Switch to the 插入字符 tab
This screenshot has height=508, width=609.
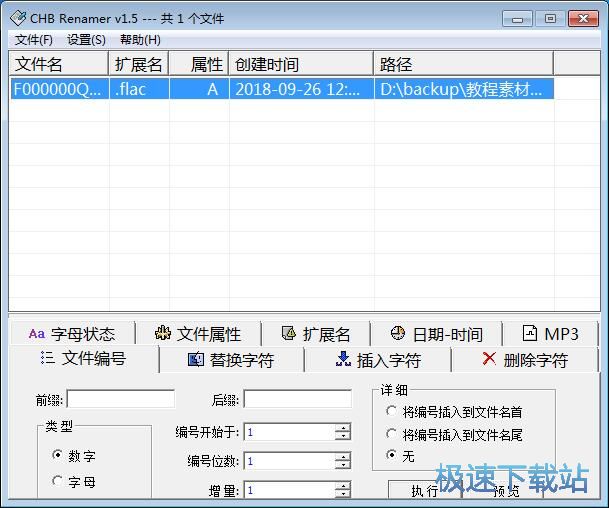tap(378, 360)
